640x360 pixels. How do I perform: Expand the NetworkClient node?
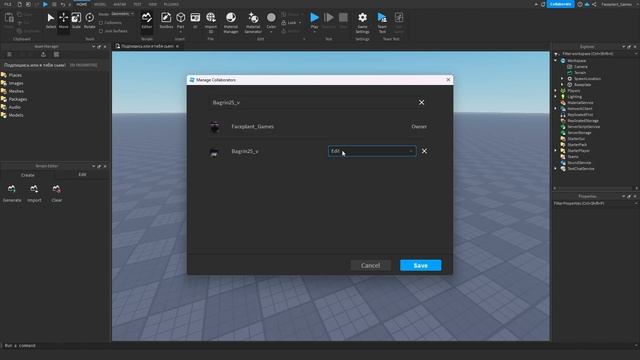[556, 109]
